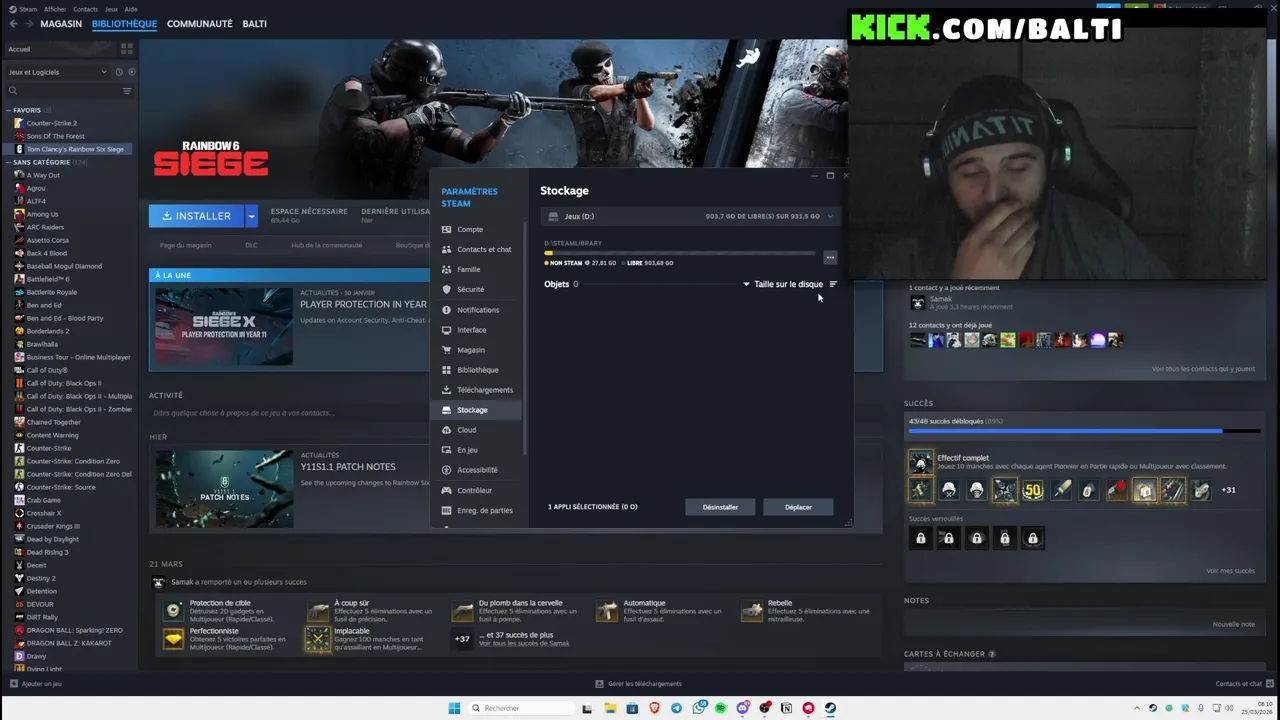This screenshot has width=1280, height=720.
Task: Open Enreg. de parties settings
Action: [x=478, y=510]
